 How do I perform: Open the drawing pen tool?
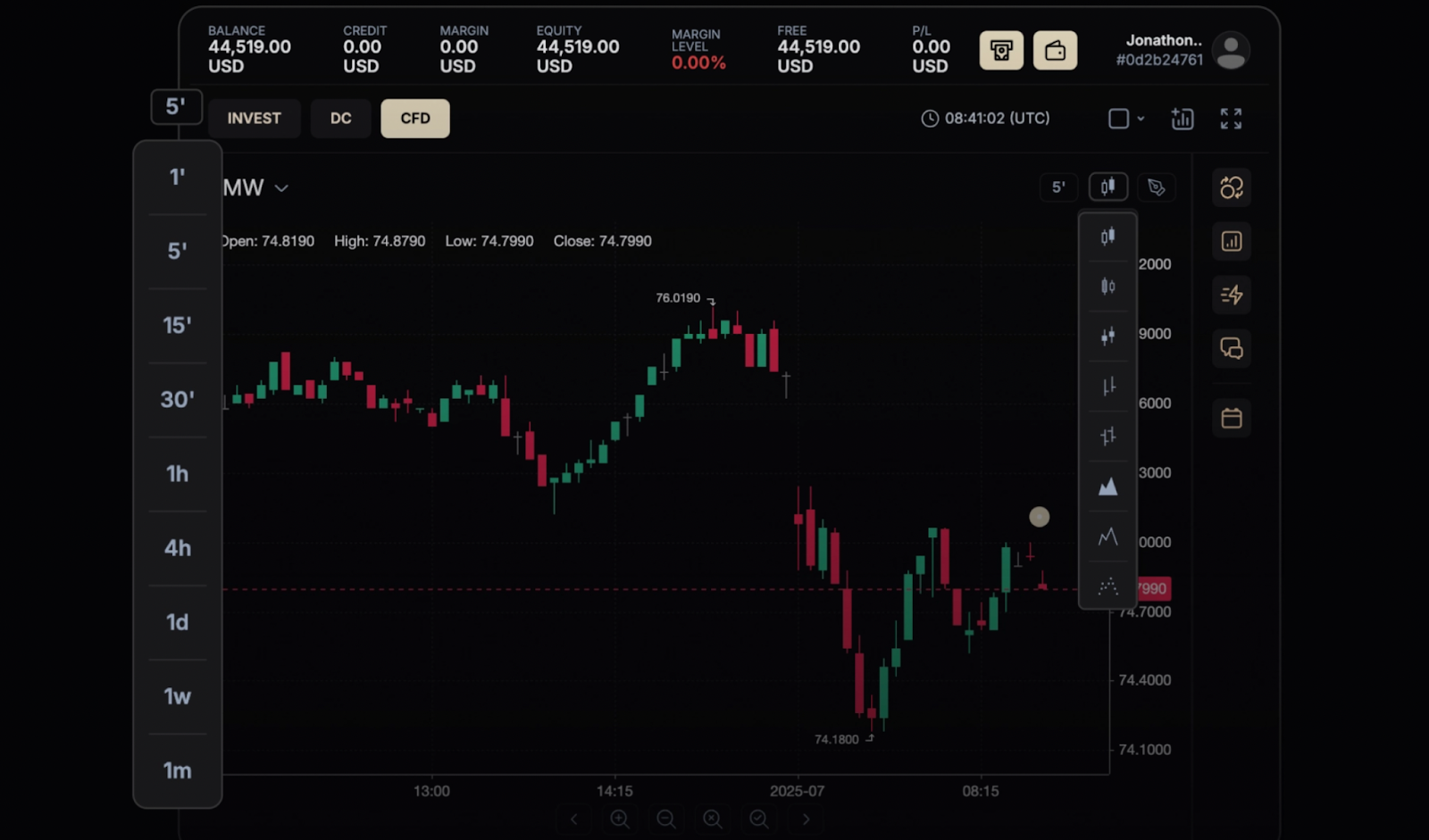(x=1157, y=187)
